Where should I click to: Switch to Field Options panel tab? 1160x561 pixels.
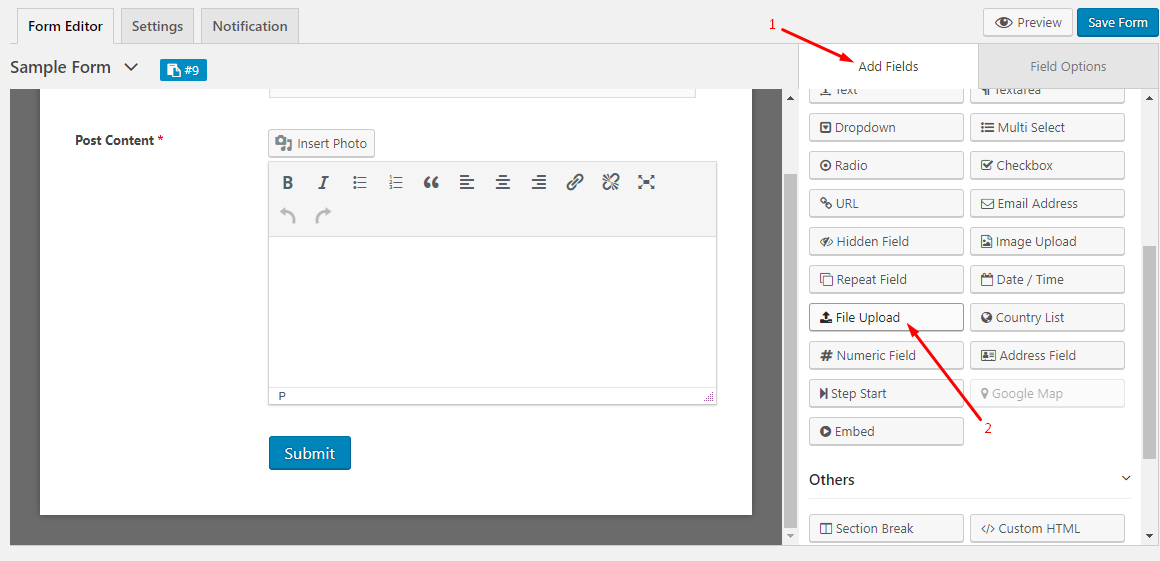coord(1068,66)
